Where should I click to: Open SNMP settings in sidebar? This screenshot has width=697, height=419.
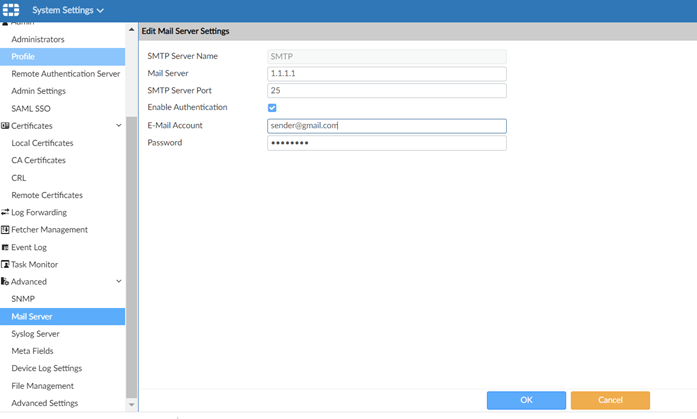point(23,299)
